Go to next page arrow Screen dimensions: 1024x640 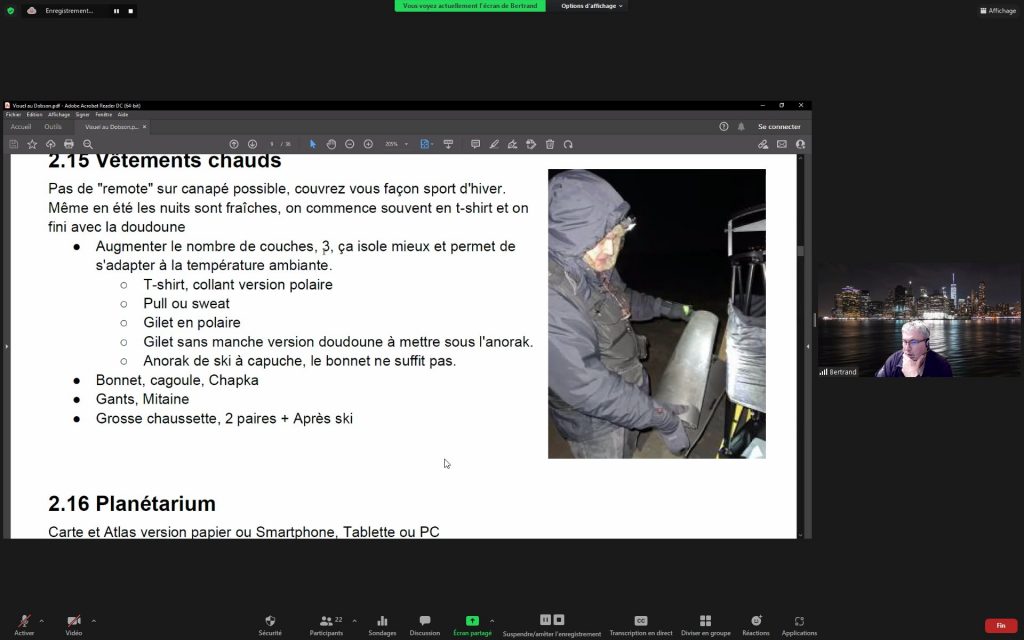click(x=252, y=144)
